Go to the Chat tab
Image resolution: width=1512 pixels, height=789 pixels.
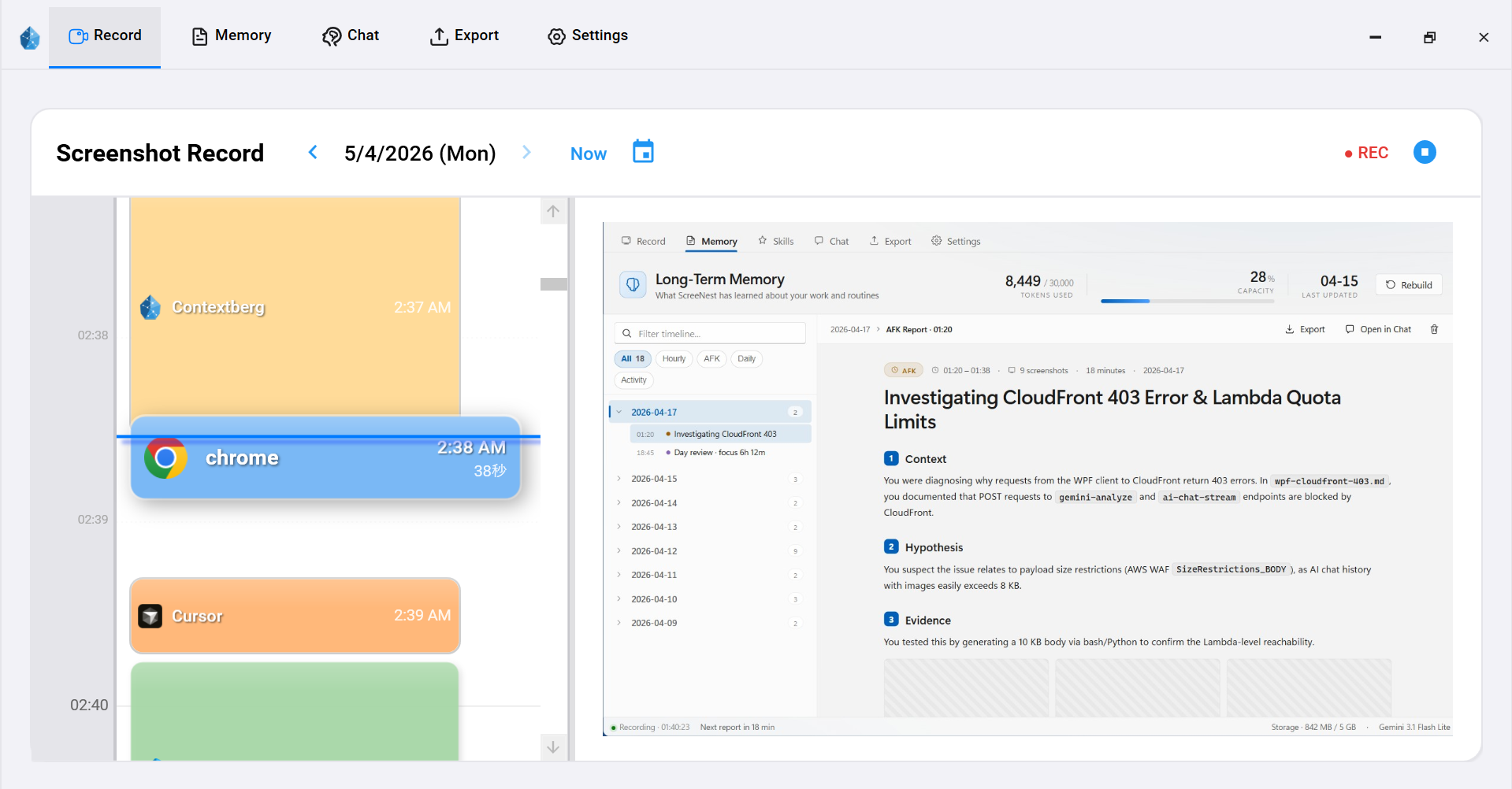(x=351, y=36)
